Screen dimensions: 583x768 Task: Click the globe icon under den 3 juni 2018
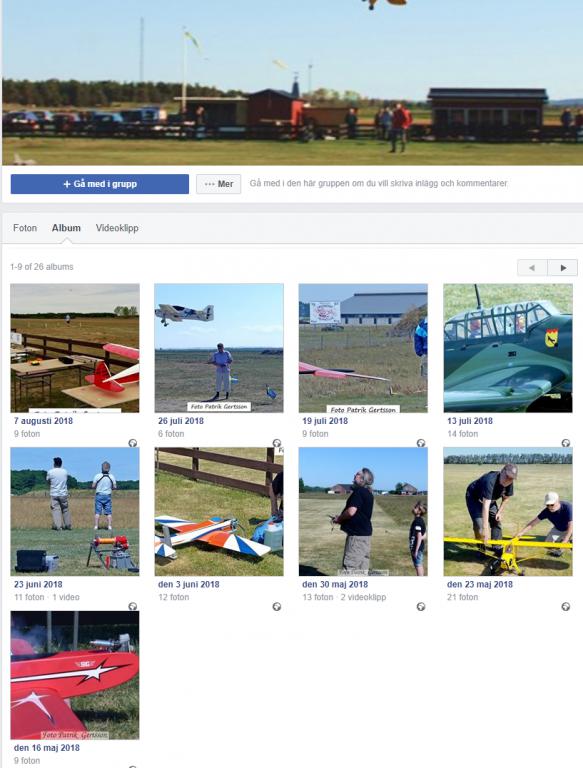click(277, 606)
